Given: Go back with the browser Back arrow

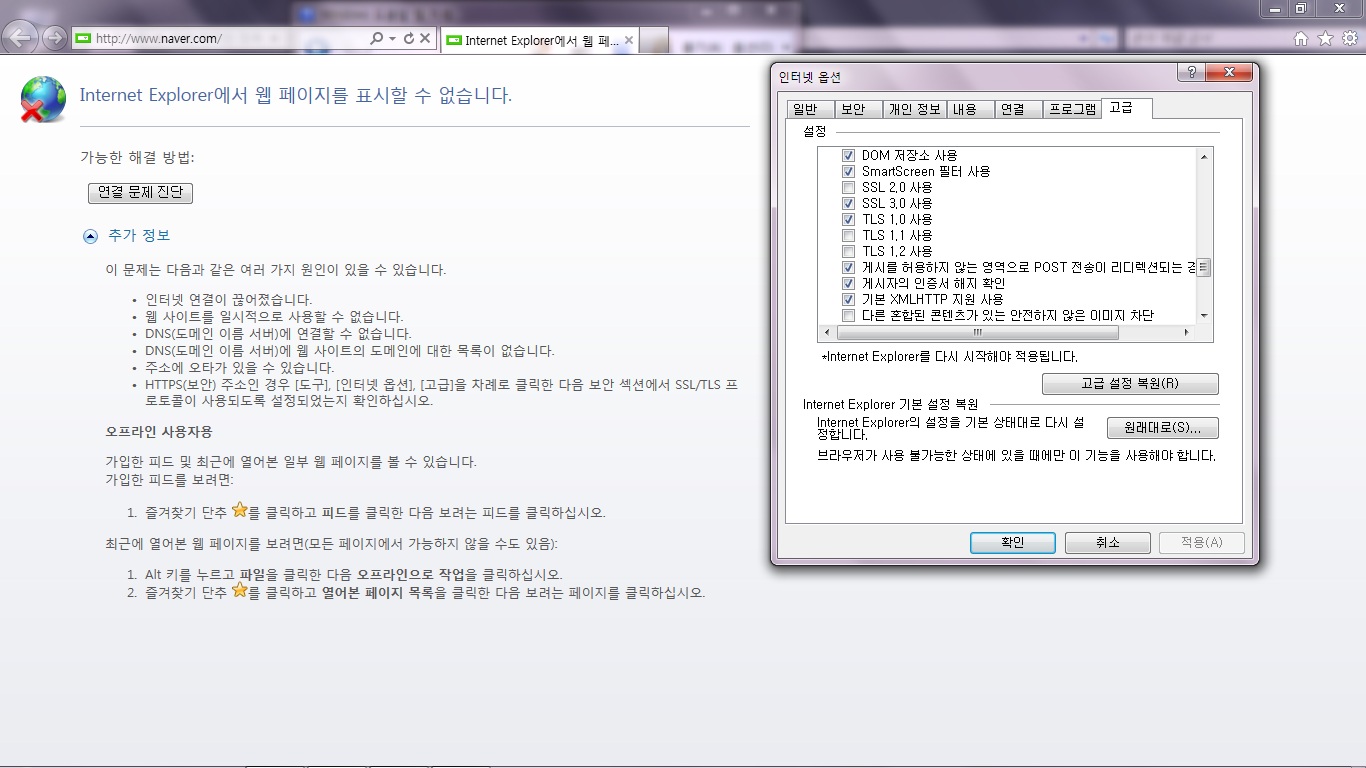Looking at the screenshot, I should click(22, 38).
